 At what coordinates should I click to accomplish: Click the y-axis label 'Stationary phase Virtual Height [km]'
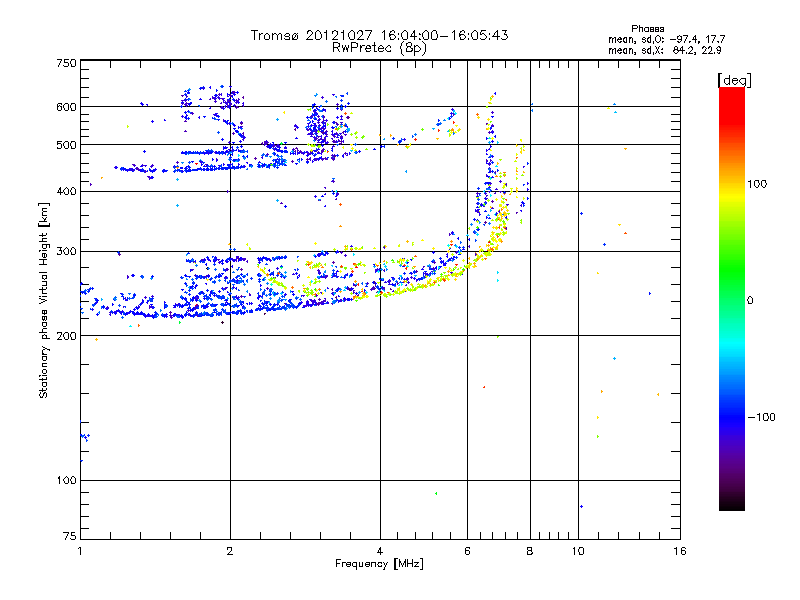click(x=43, y=300)
